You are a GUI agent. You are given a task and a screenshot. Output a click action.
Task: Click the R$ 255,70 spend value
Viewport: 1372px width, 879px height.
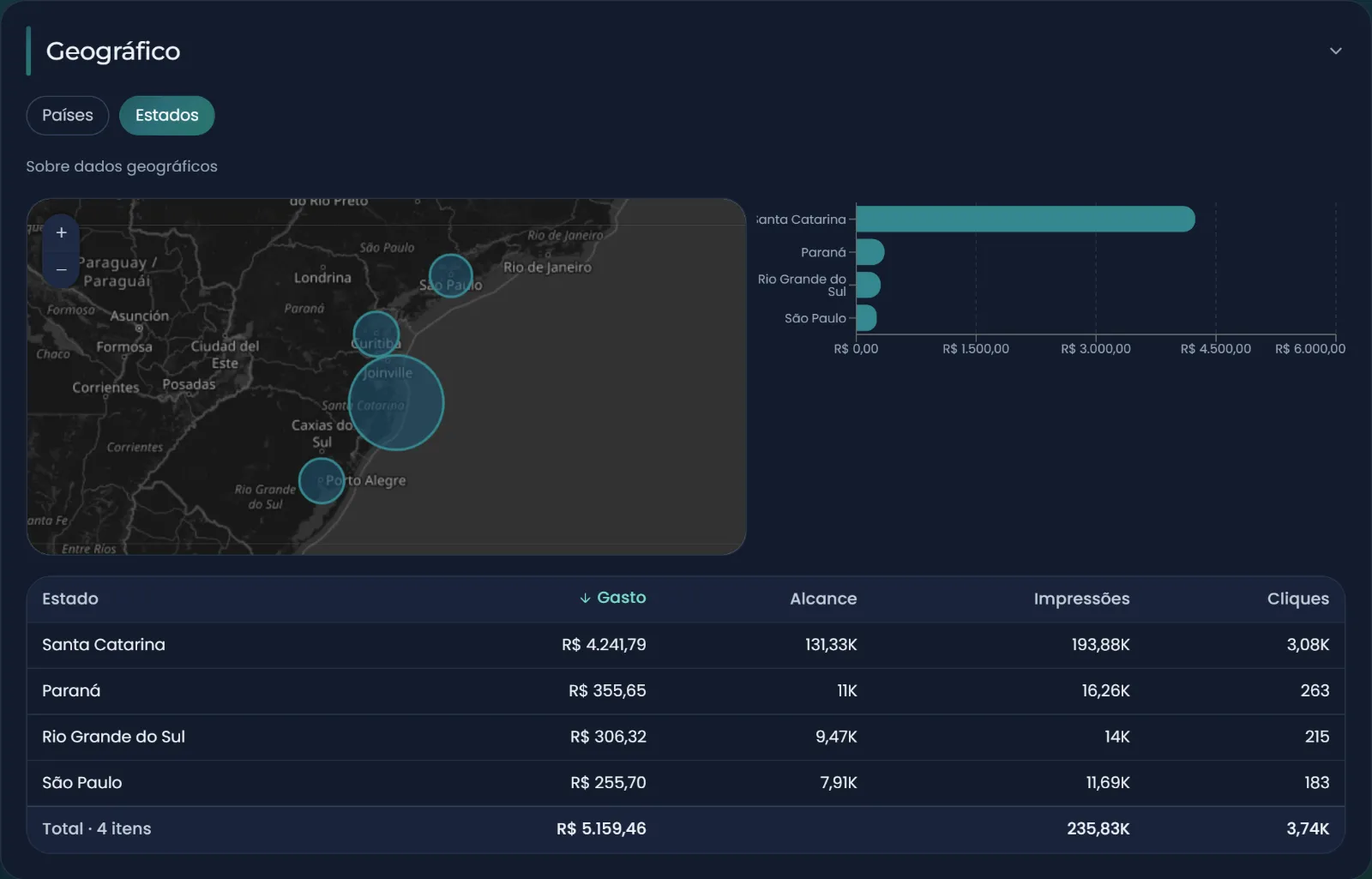(x=608, y=782)
